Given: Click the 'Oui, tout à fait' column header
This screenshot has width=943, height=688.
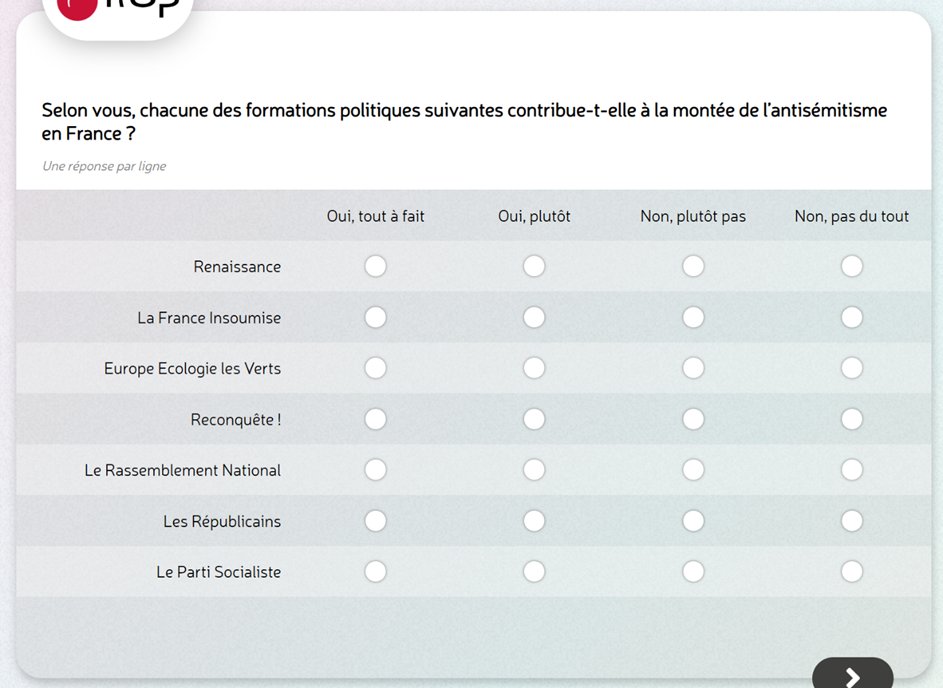Looking at the screenshot, I should point(375,217).
